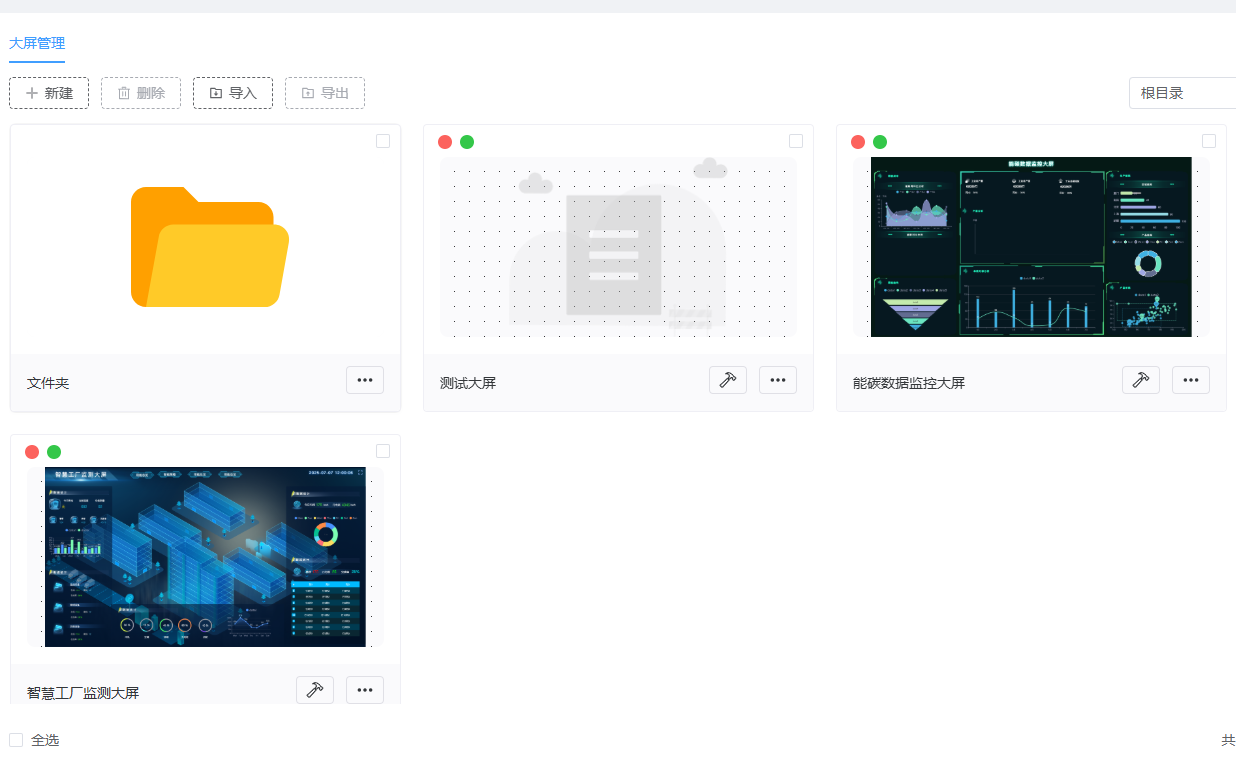Click the 删除 button

[141, 93]
